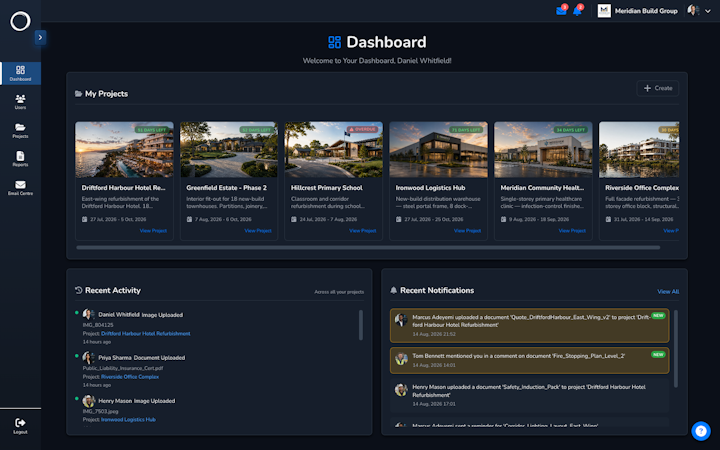Click calendar icon on Greenfield Estate card
Viewport: 720px width, 450px height.
189,219
